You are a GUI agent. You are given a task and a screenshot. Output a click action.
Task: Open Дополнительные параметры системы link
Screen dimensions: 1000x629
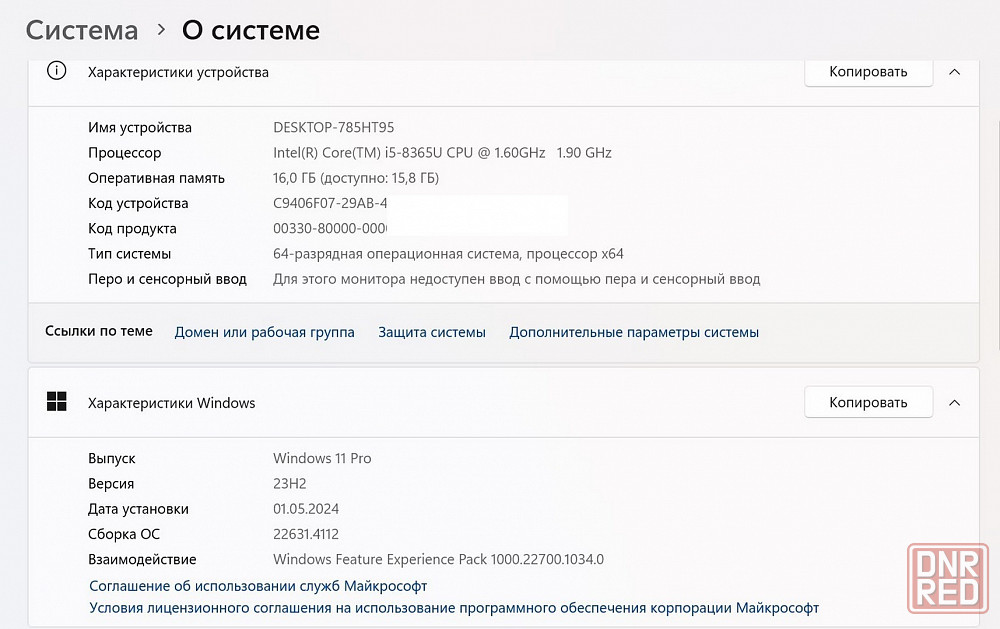(634, 332)
